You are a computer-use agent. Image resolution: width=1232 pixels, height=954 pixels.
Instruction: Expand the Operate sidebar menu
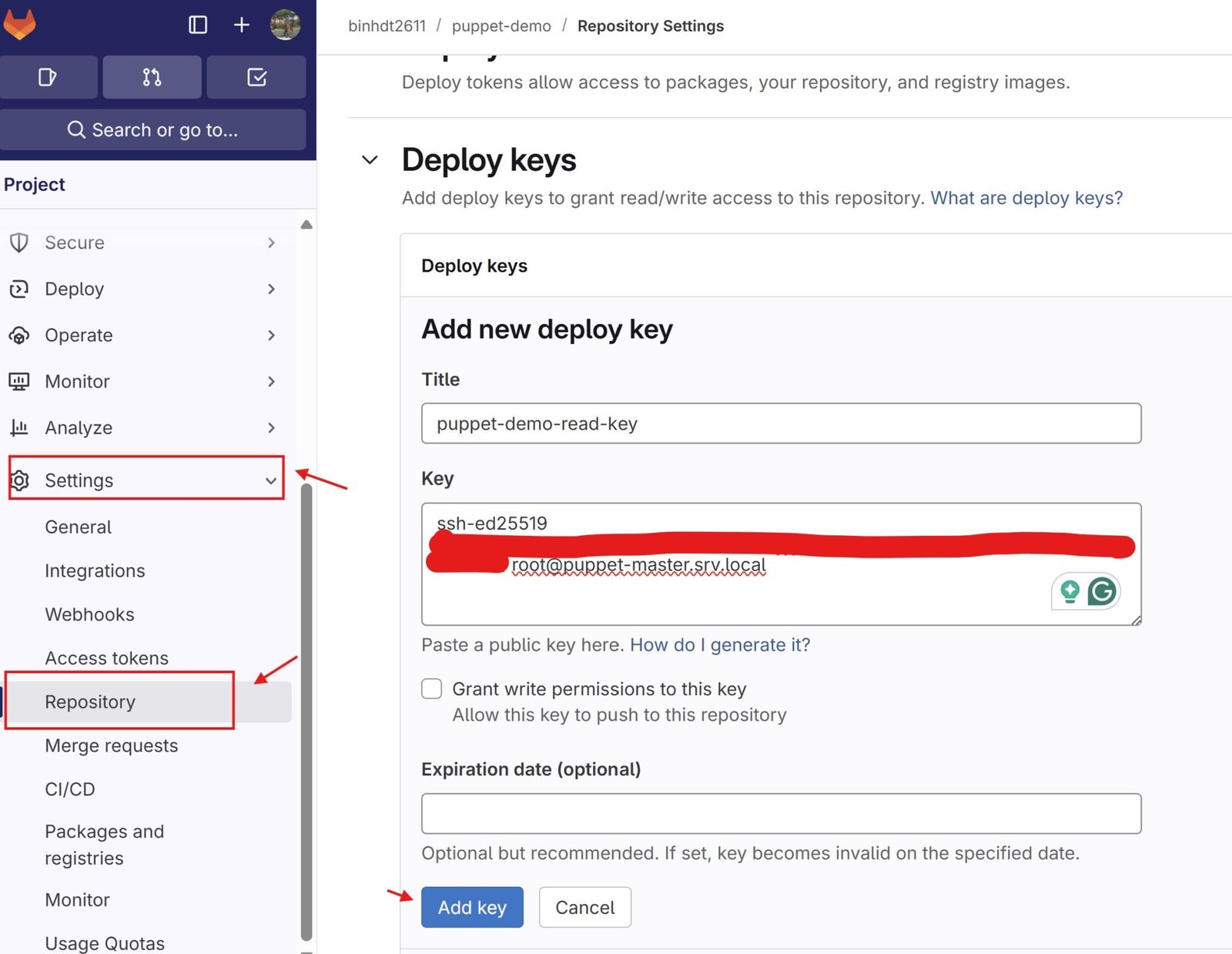tap(271, 335)
